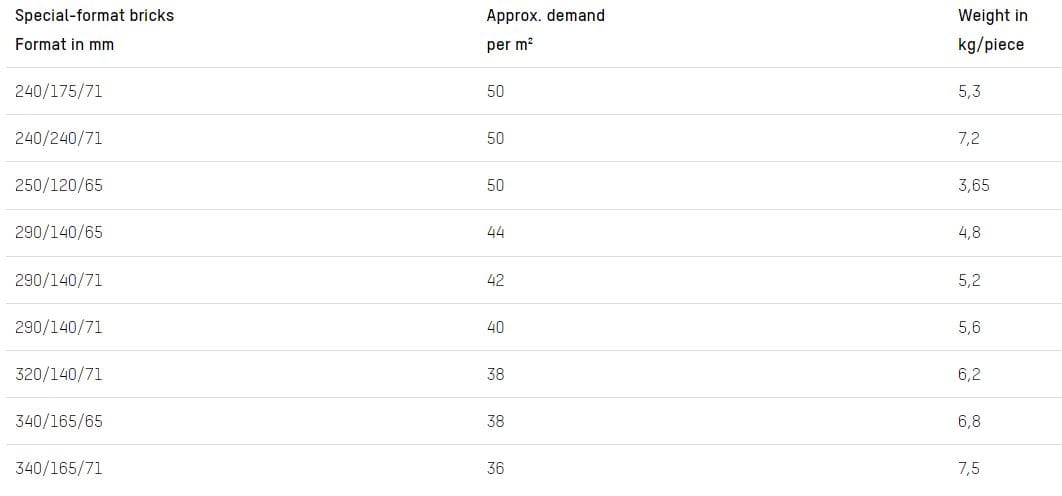Click the "kg/piece" unit label
Image resolution: width=1062 pixels, height=496 pixels.
tap(990, 45)
